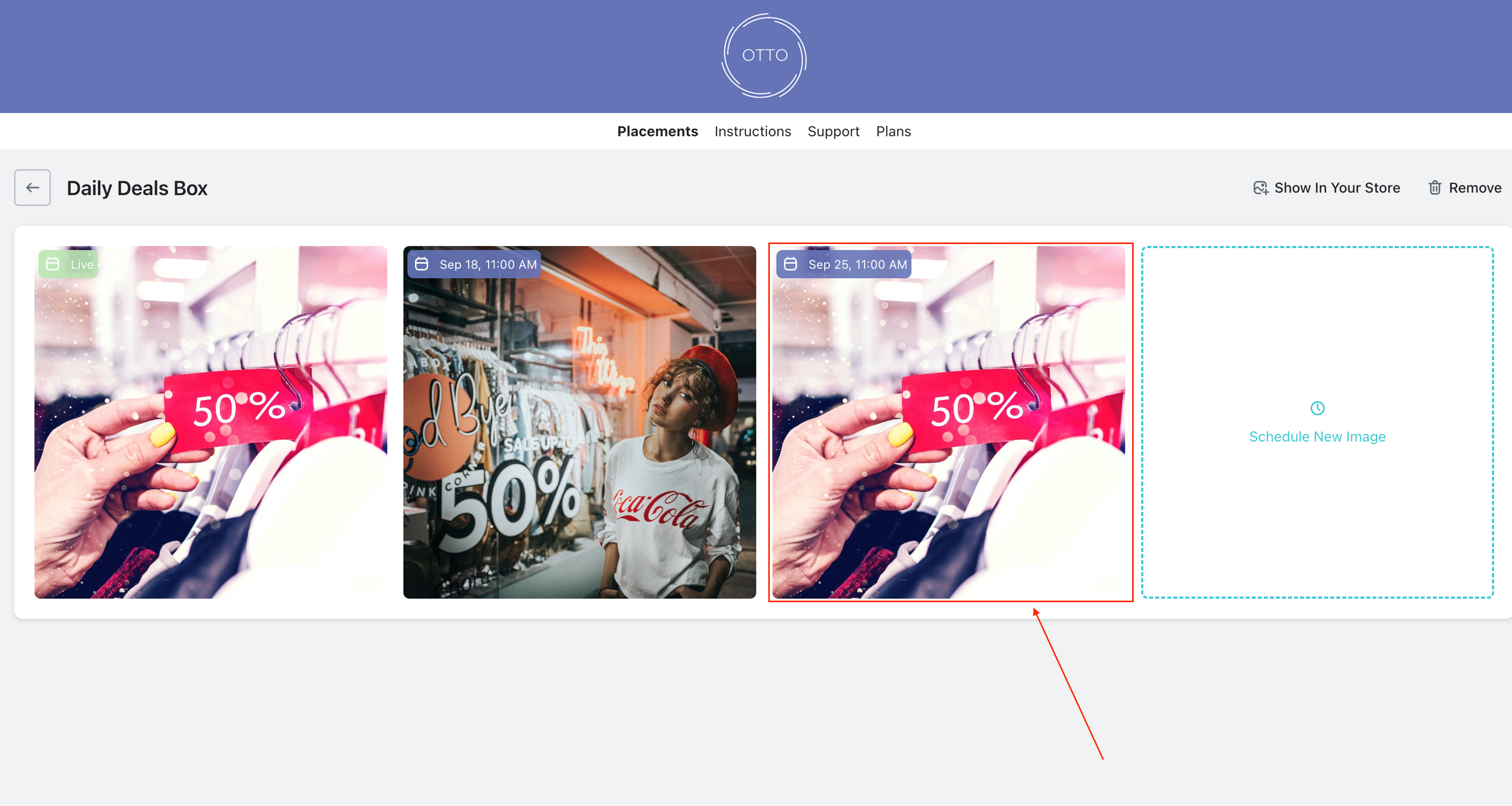Click the OTTO circular logo

pos(763,56)
